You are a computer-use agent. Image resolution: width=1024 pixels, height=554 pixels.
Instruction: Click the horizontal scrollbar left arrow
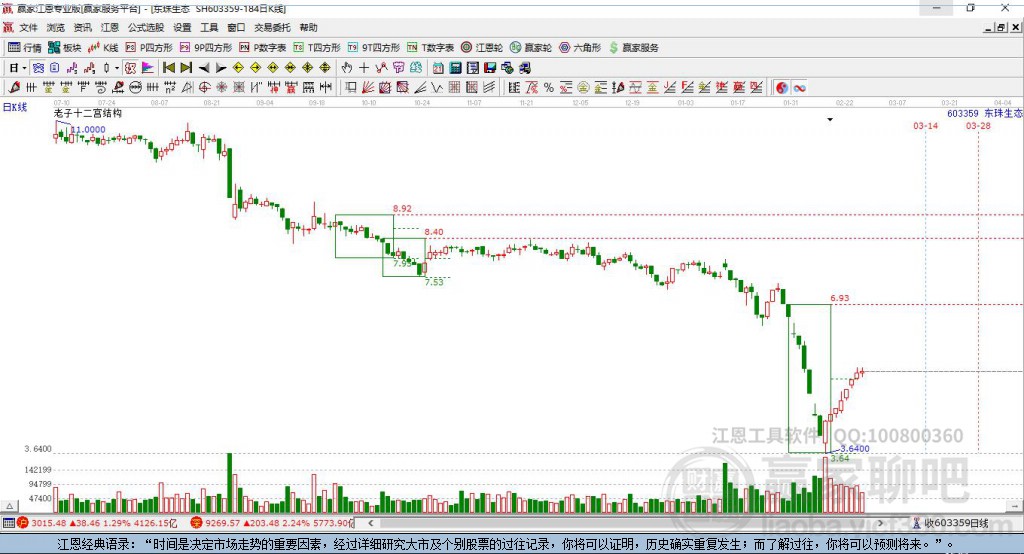click(x=370, y=523)
